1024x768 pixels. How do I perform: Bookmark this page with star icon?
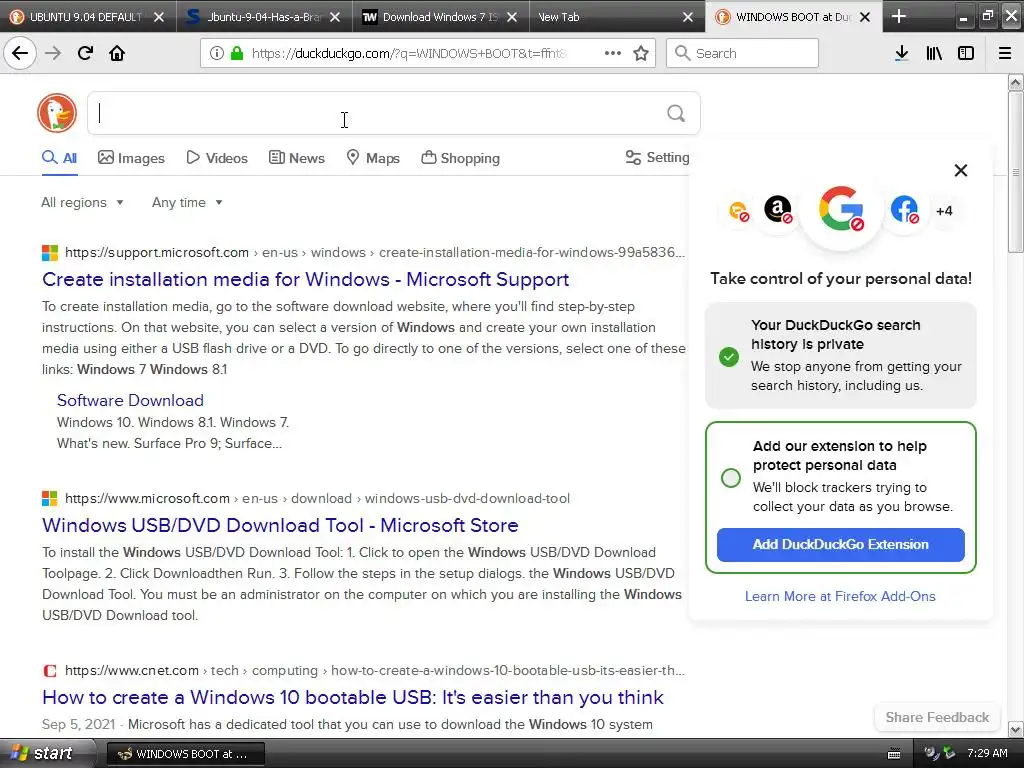click(641, 53)
